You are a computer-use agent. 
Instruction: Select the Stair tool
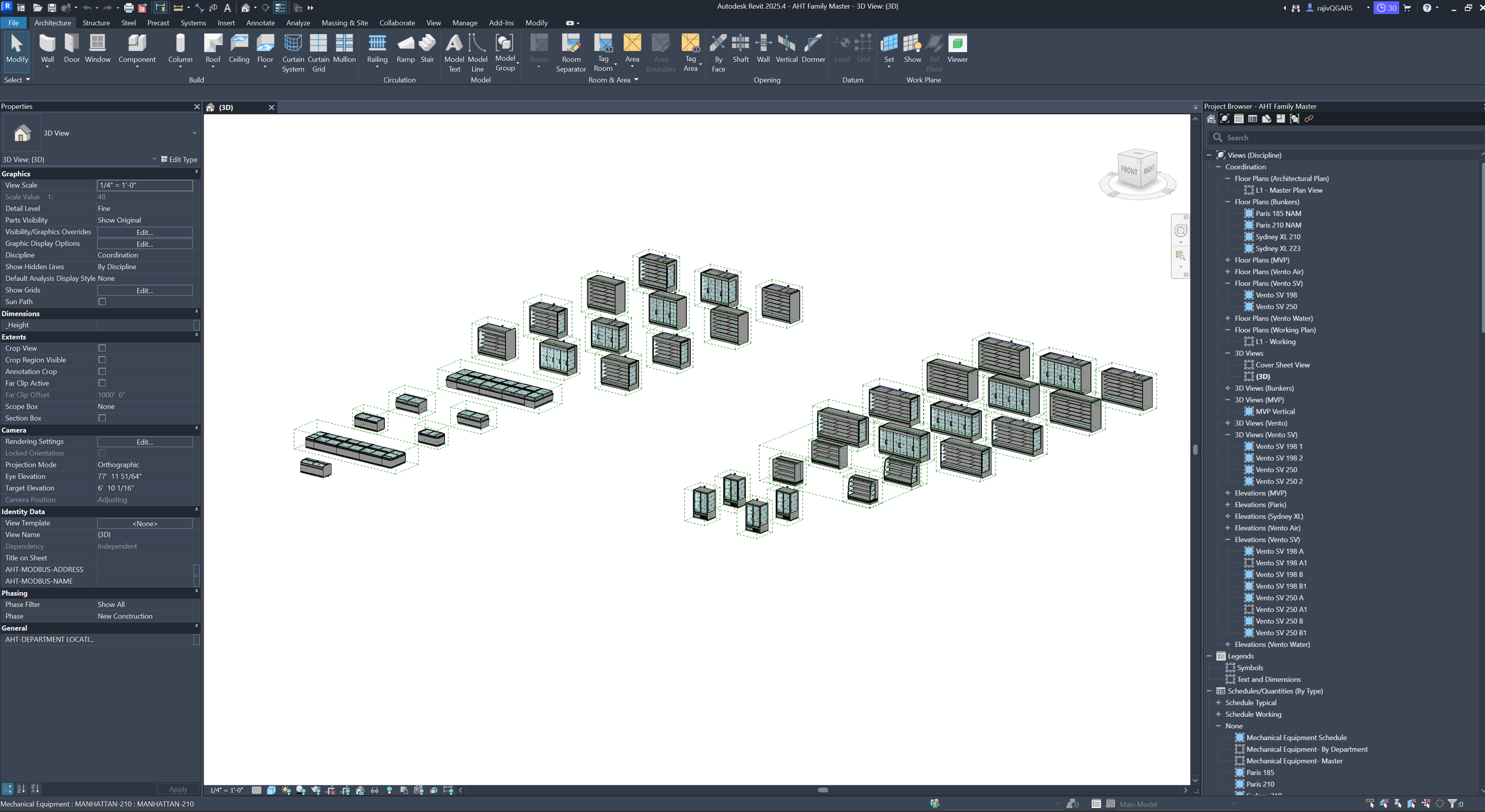427,49
